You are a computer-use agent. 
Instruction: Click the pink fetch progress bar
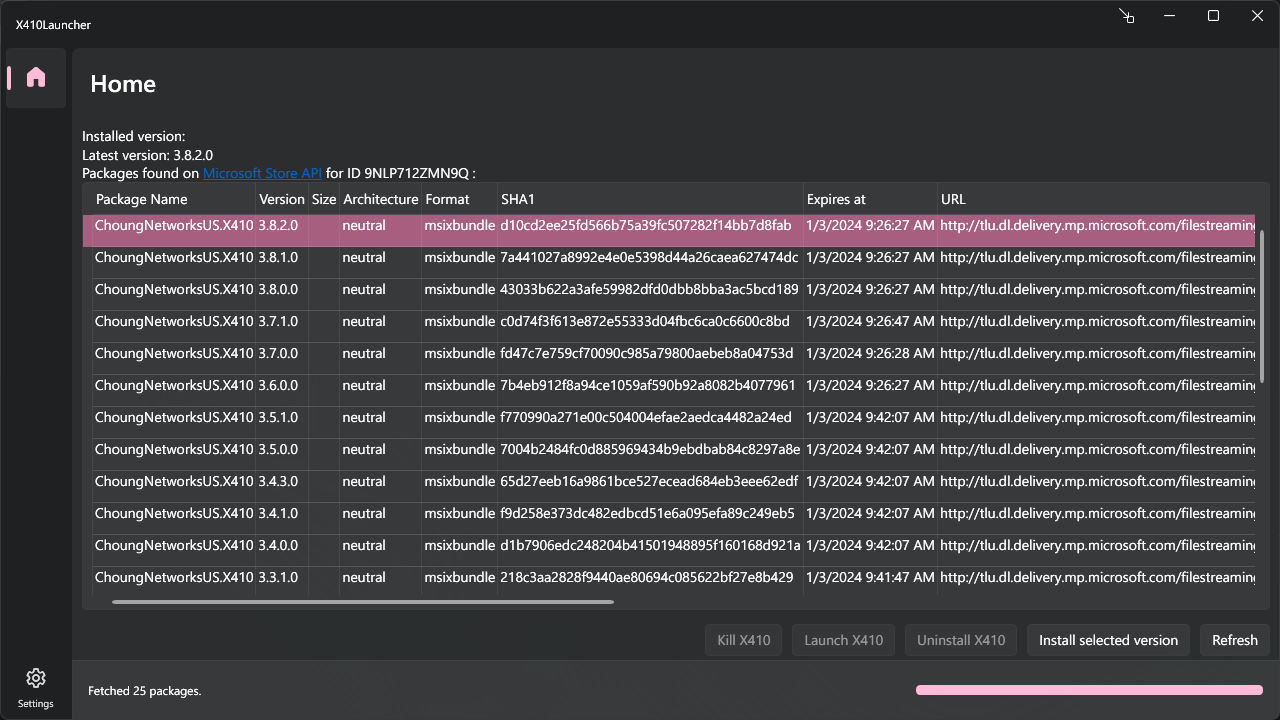[1089, 690]
